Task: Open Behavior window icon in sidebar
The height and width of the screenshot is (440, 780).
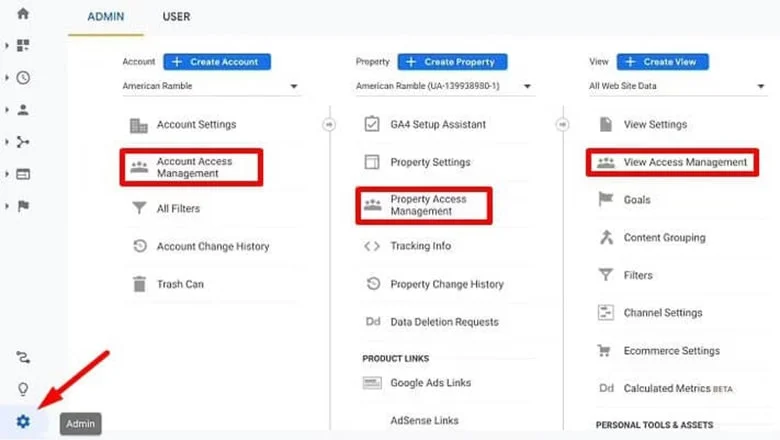Action: click(x=23, y=174)
